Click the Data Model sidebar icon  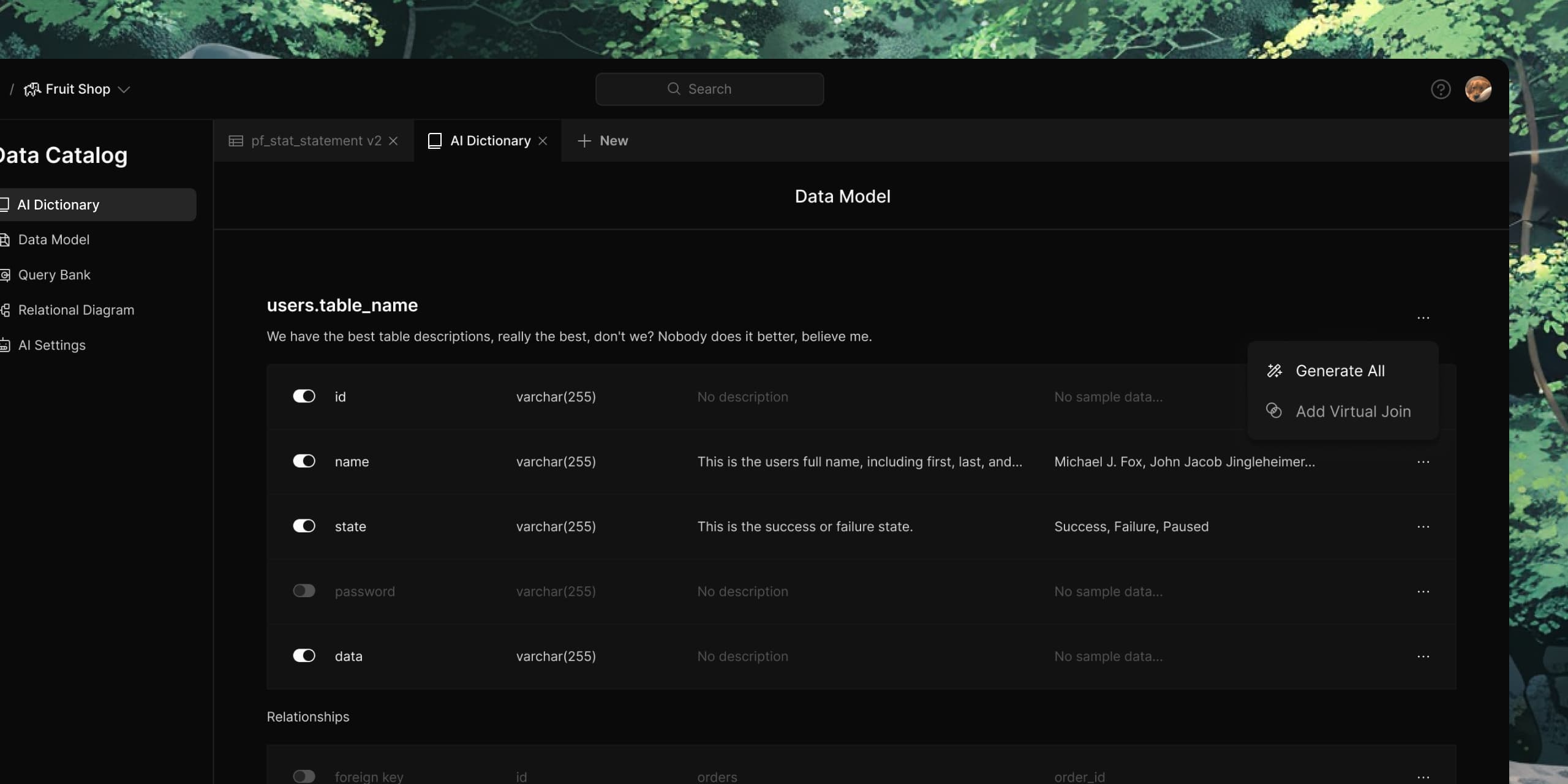coord(6,239)
